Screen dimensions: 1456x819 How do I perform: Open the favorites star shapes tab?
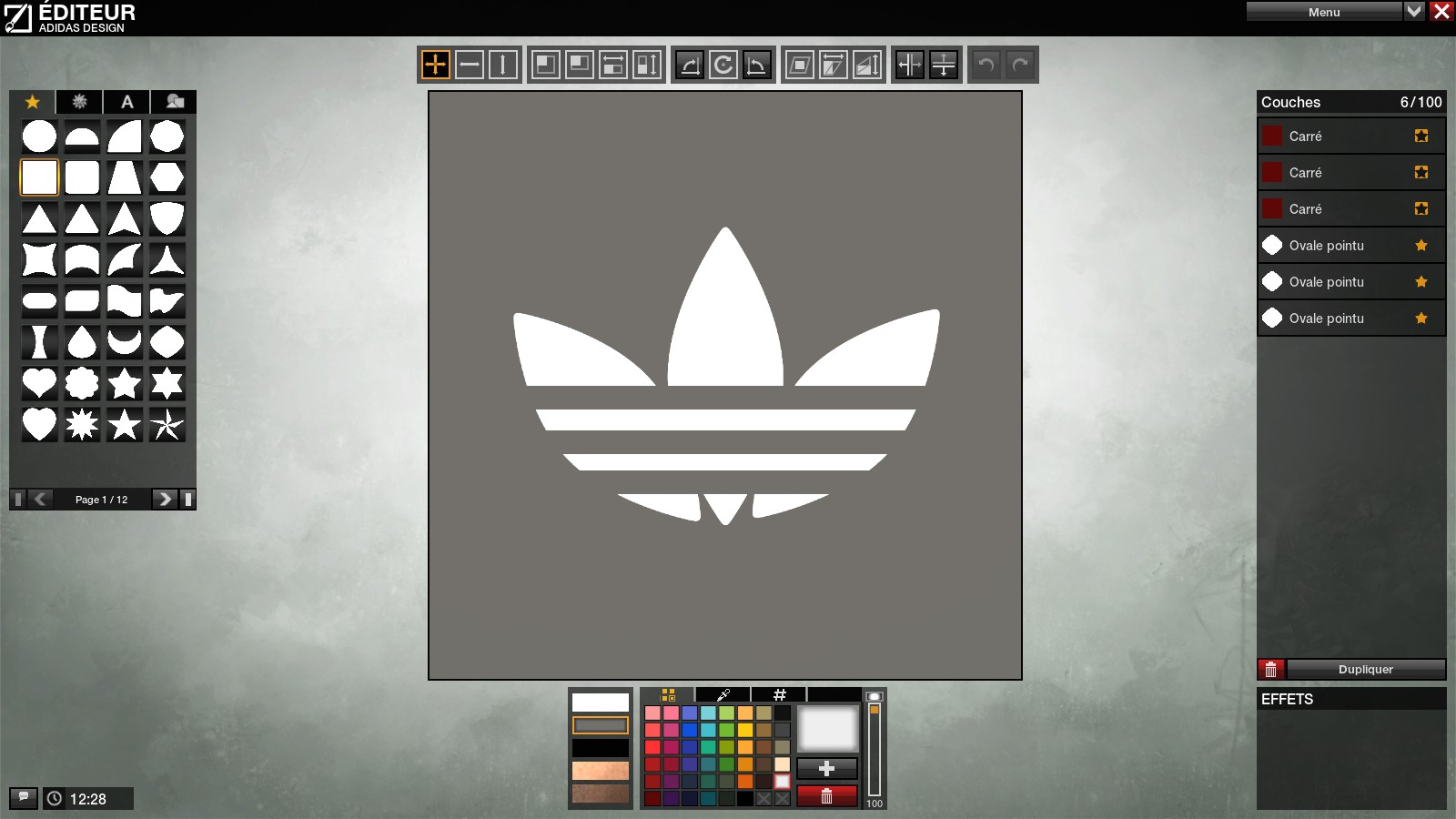[33, 102]
